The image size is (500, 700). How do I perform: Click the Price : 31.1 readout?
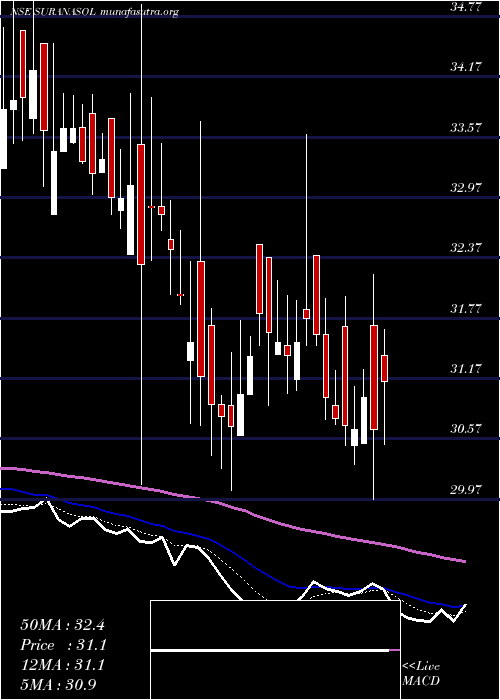pos(62,645)
